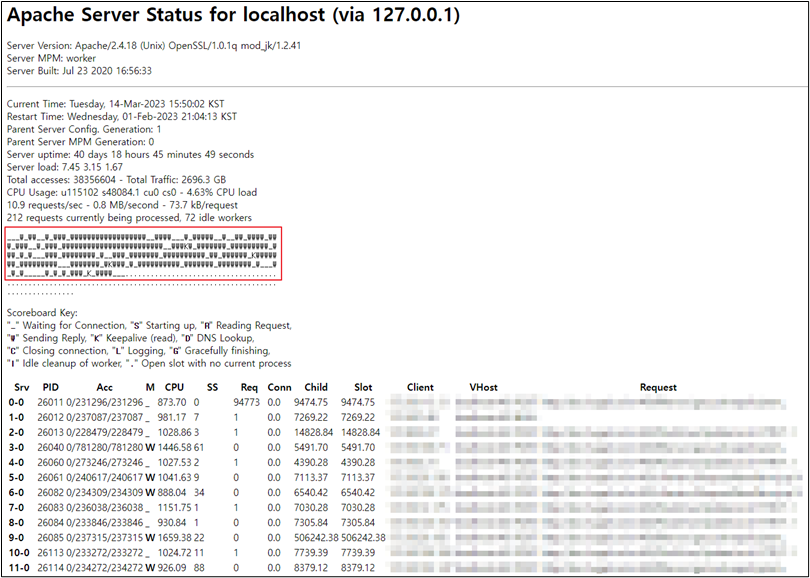Click the 'Req' column header

[x=250, y=387]
